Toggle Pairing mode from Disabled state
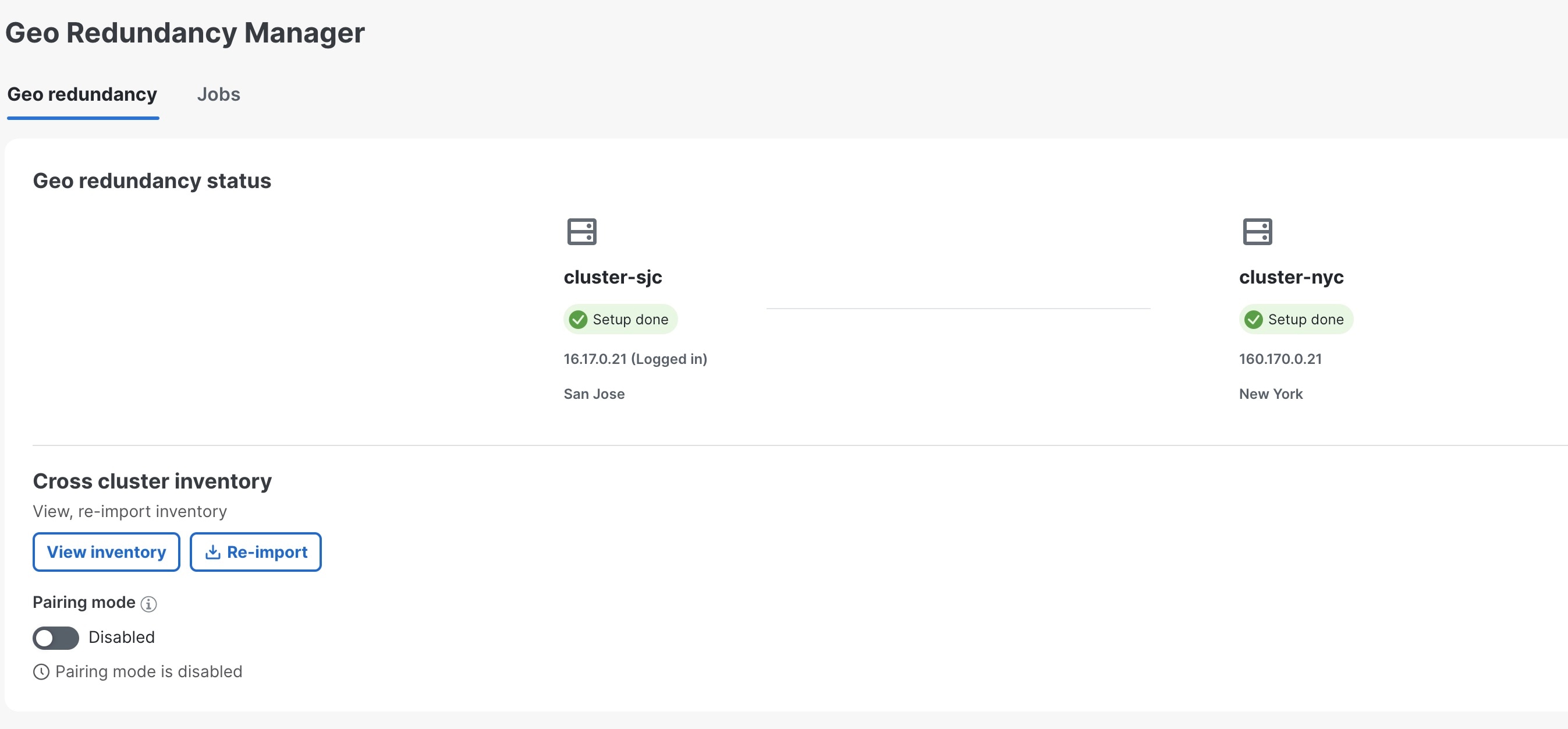This screenshot has height=729, width=1568. [x=55, y=638]
